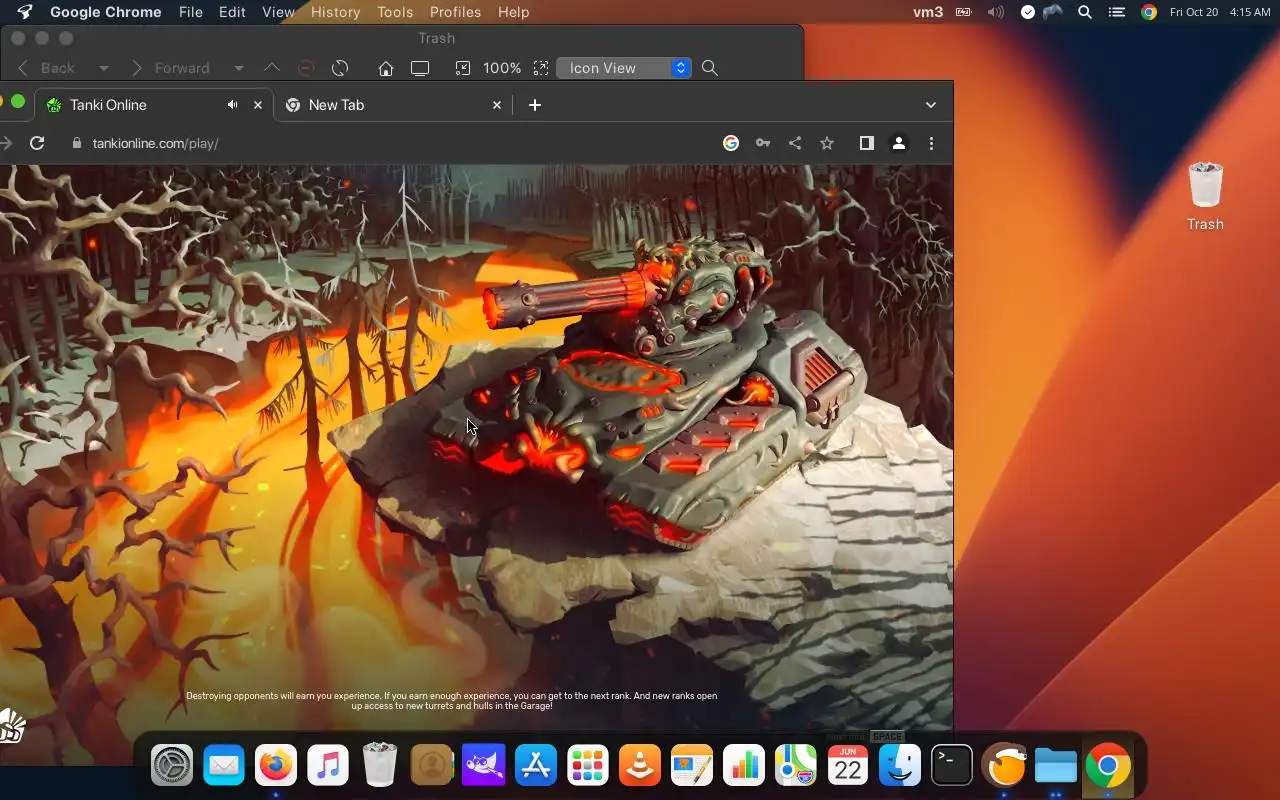
Task: Click the checkmark status icon in menu bar
Action: (x=1028, y=12)
